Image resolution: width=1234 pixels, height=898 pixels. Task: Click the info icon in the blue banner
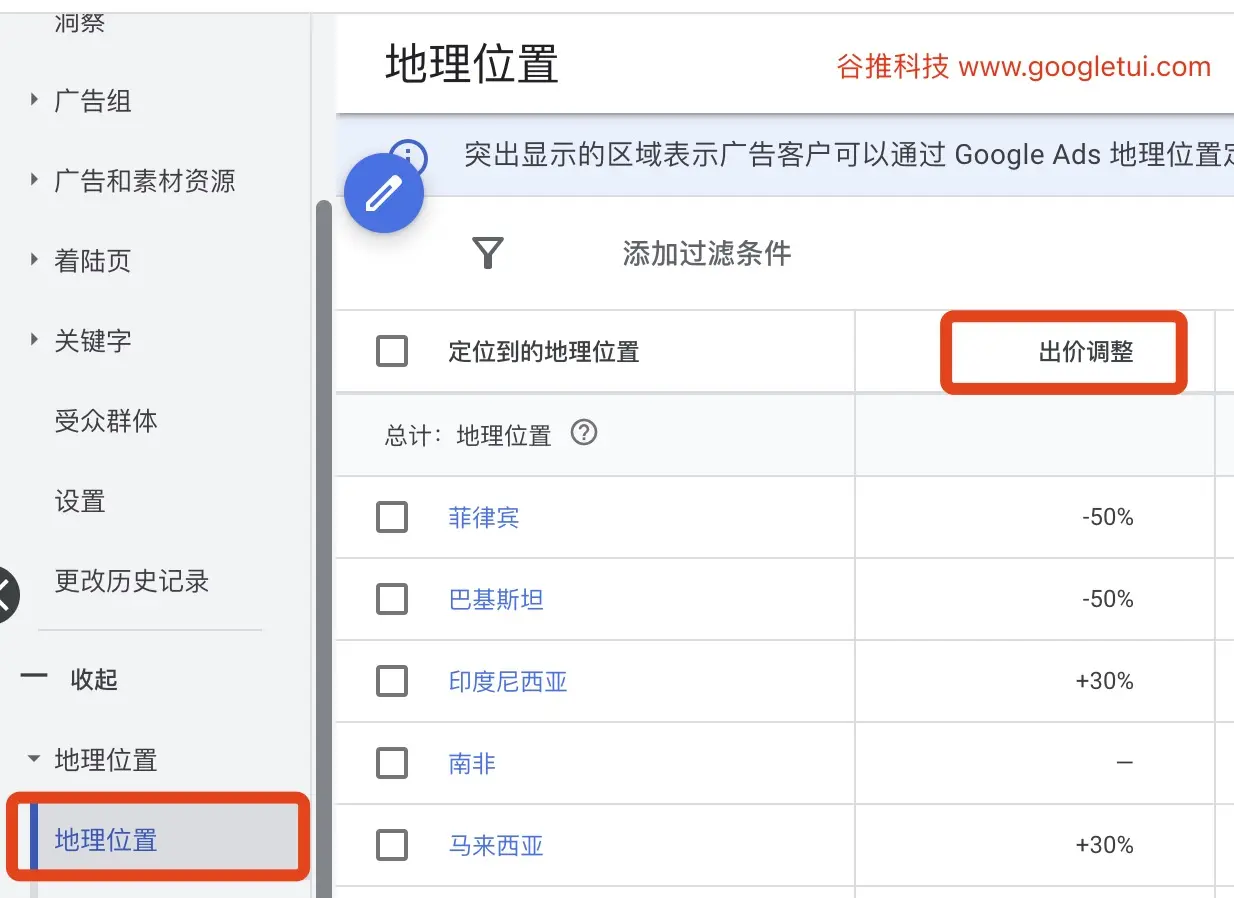coord(410,154)
